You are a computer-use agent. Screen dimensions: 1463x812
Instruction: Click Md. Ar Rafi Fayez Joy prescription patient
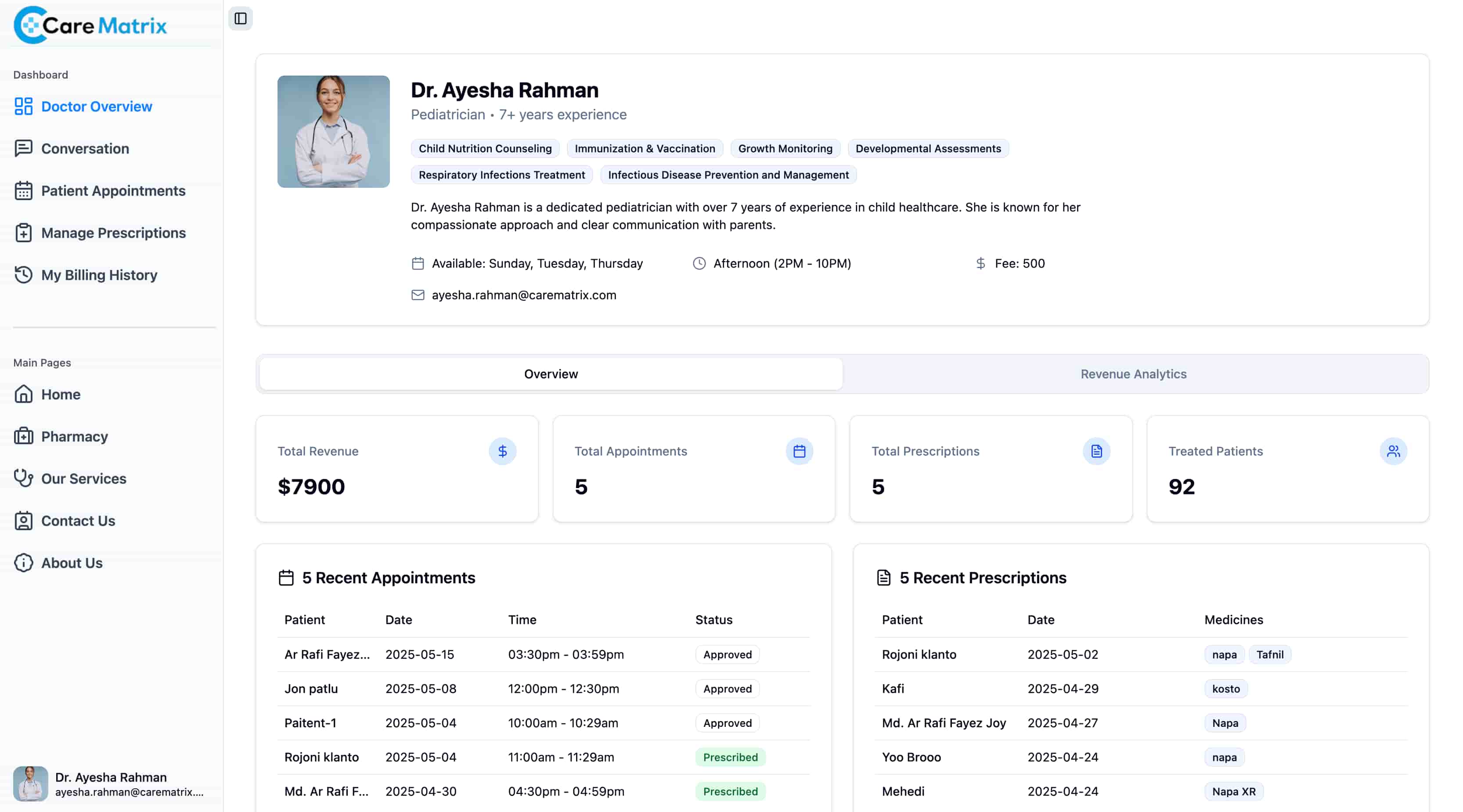point(944,723)
